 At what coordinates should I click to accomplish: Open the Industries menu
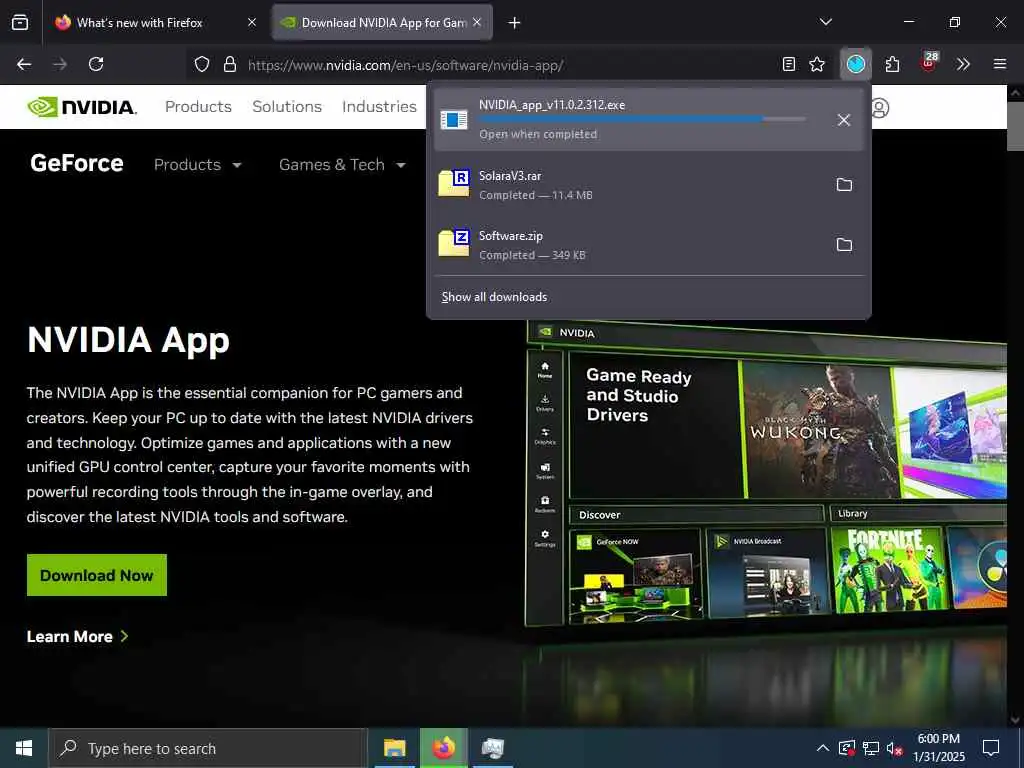point(379,106)
